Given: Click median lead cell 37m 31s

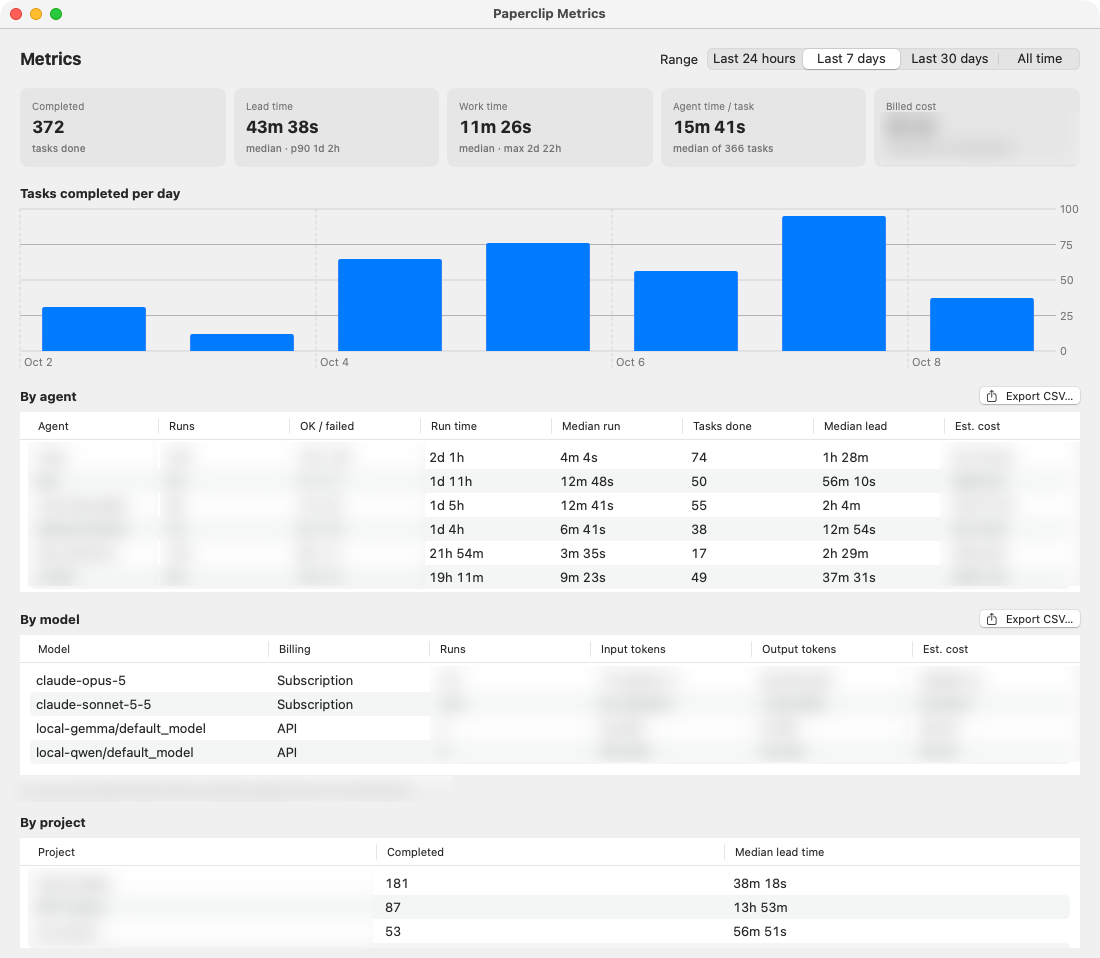Looking at the screenshot, I should (849, 577).
